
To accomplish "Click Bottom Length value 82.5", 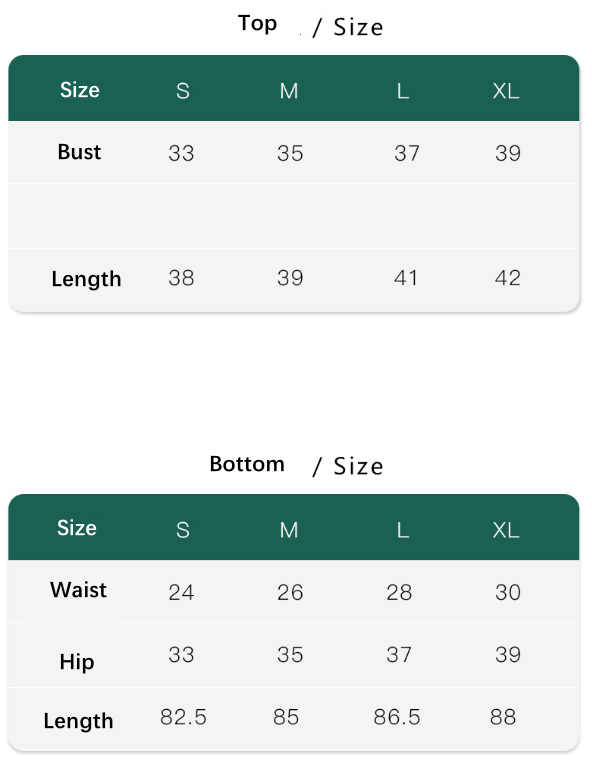I will pos(183,717).
